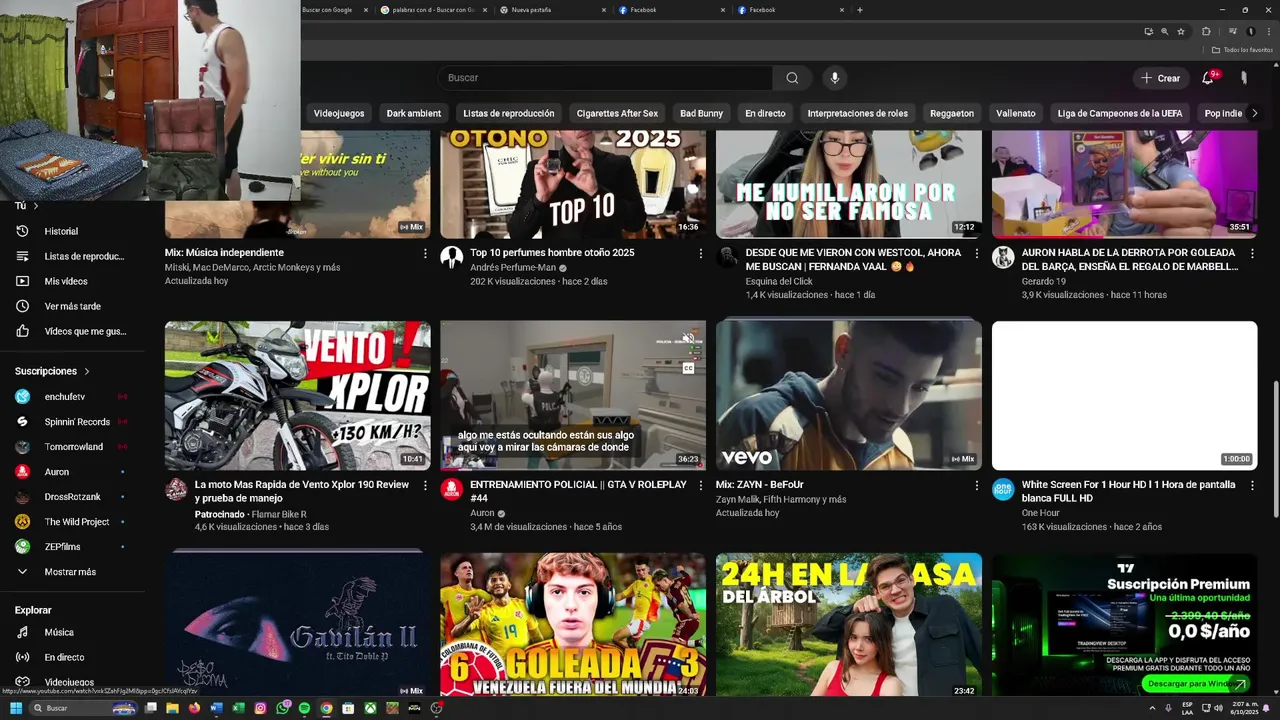Open Chrome three-dot menu

coord(1267,31)
